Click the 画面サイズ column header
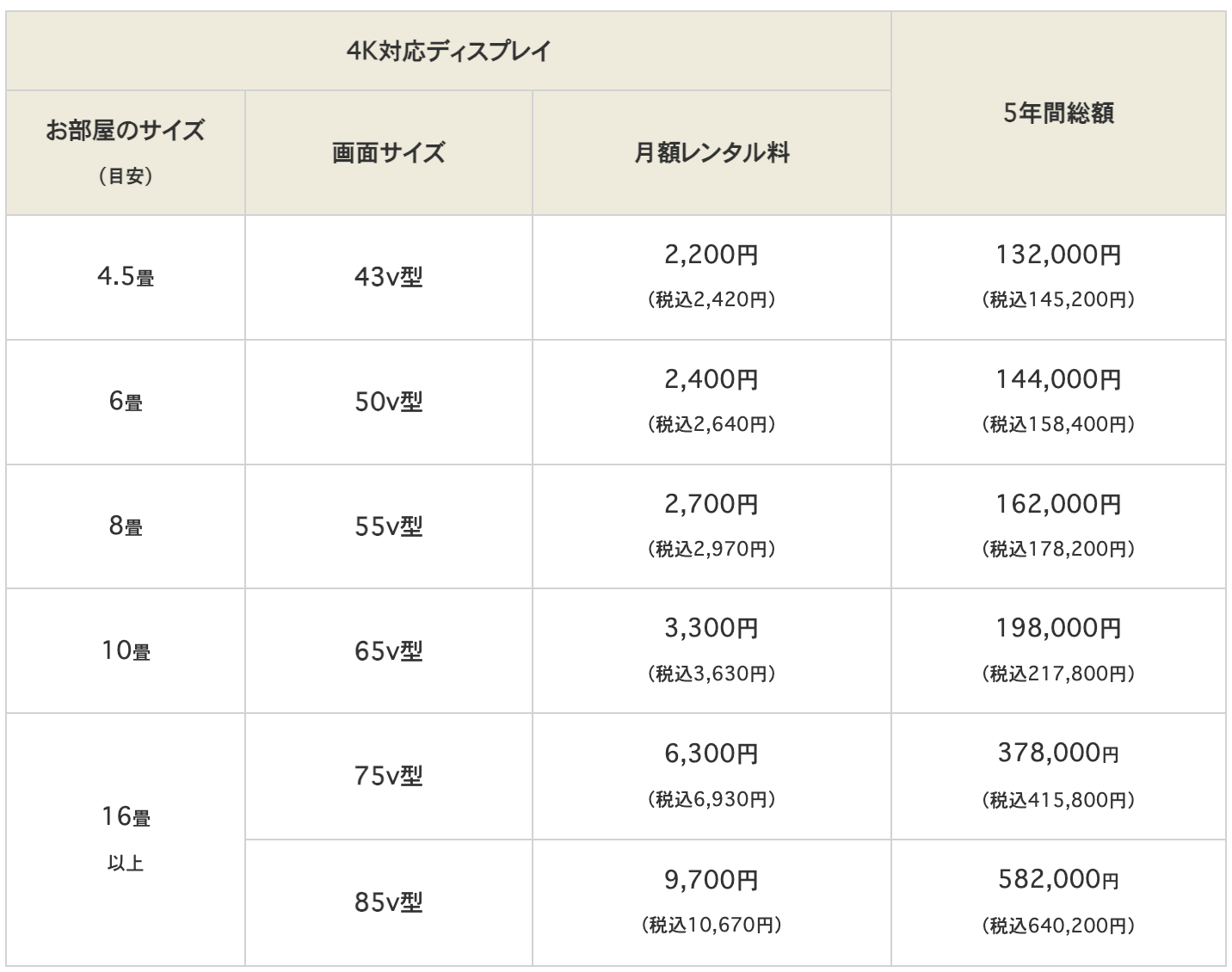Viewport: 1232px width, 972px height. (x=389, y=153)
